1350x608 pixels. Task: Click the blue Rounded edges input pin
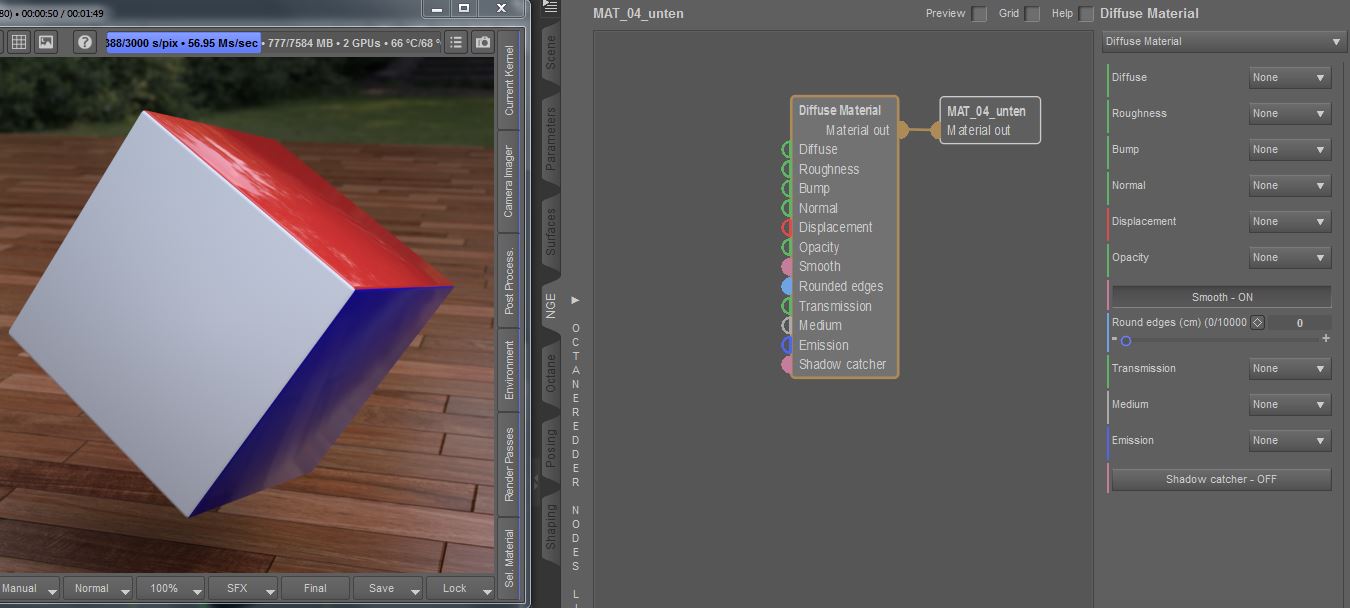point(787,286)
